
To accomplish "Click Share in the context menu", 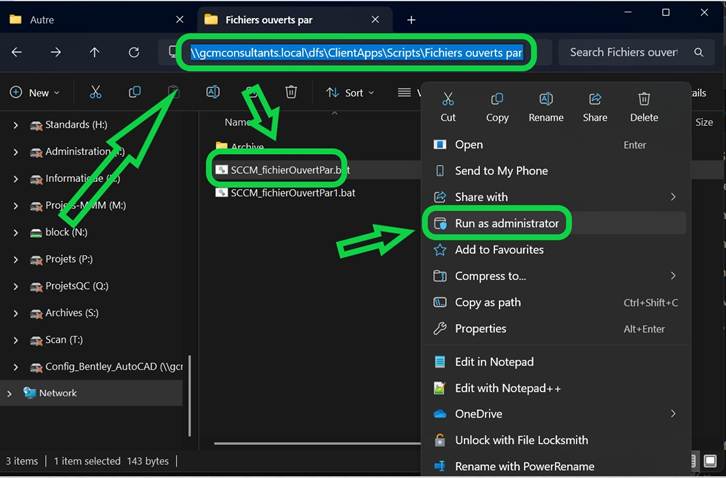I will 595,107.
